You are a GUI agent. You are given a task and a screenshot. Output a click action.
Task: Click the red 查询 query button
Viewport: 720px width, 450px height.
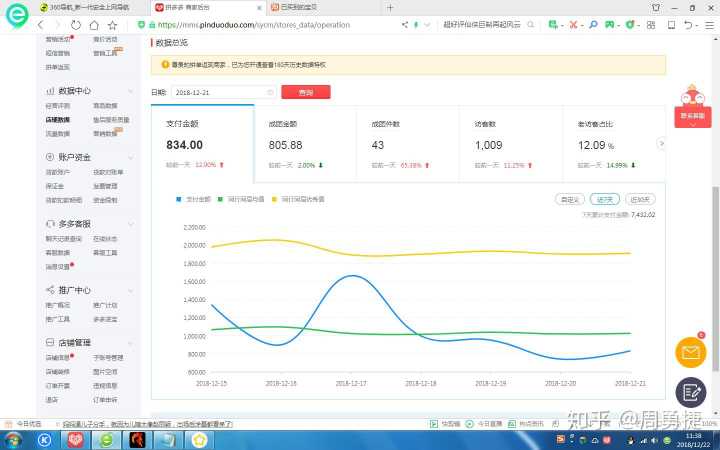click(306, 92)
